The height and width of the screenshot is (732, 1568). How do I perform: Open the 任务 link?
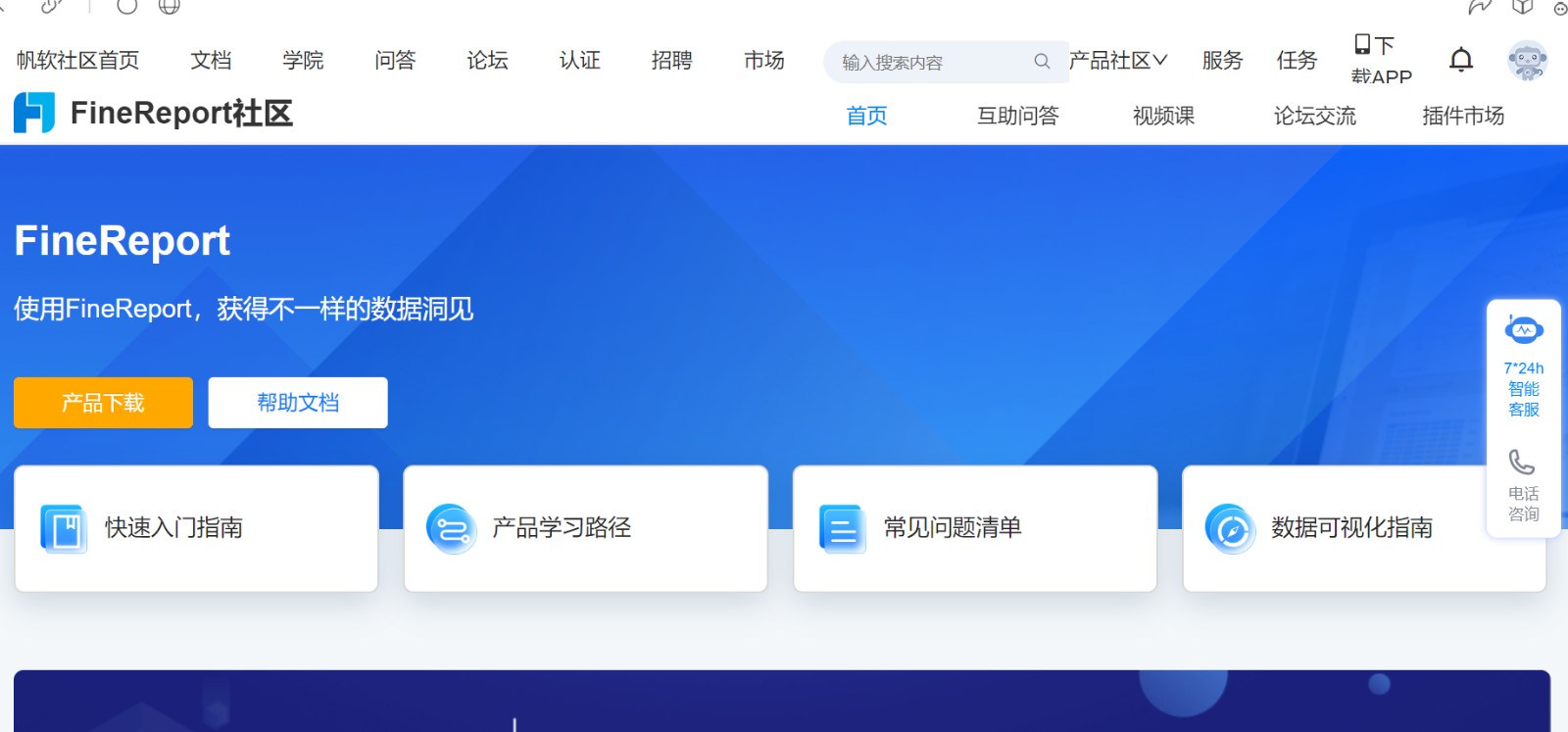pyautogui.click(x=1297, y=61)
